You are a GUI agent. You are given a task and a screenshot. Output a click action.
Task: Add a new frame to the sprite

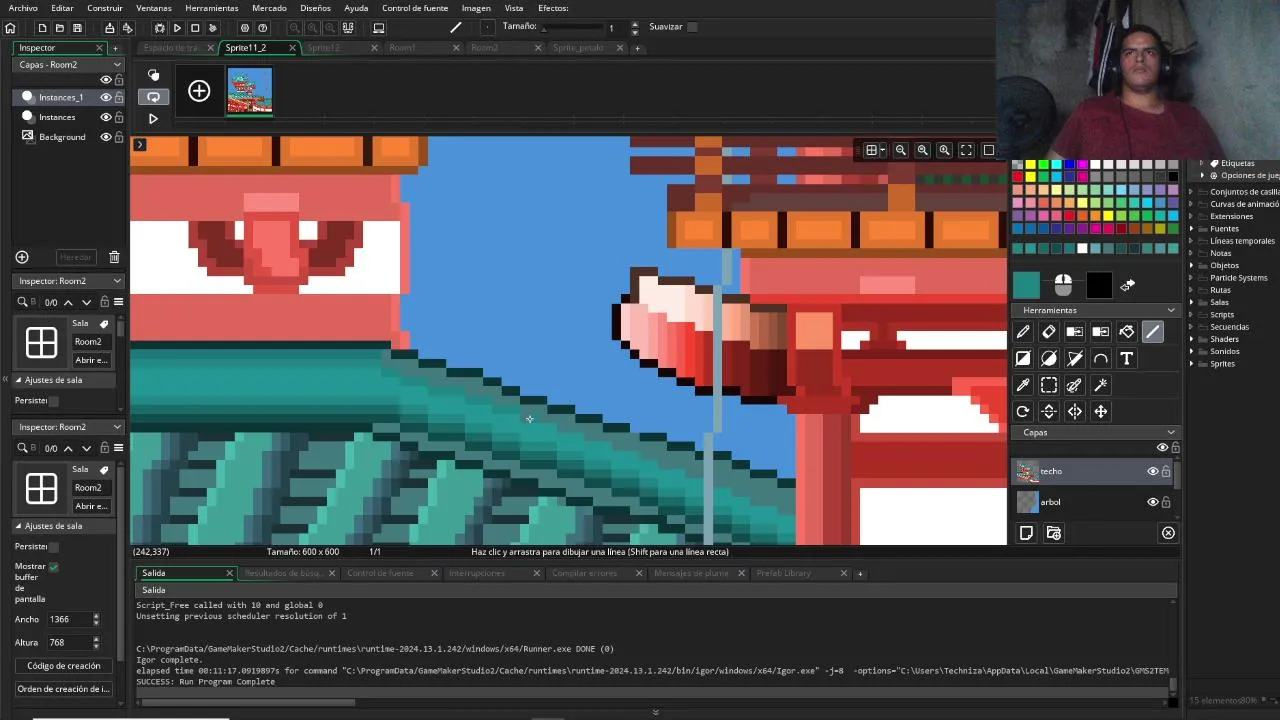pyautogui.click(x=199, y=92)
